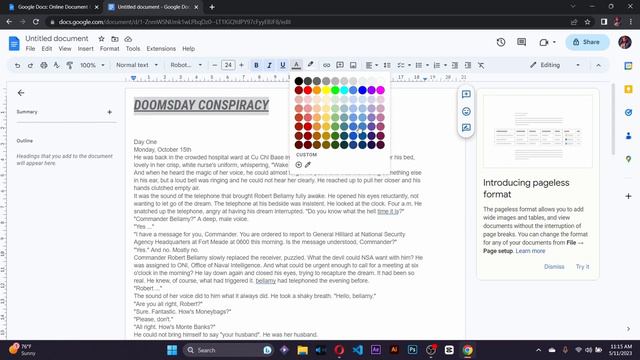Viewport: 640px width, 360px height.
Task: Click the Line and paragraph spacing icon
Action: pyautogui.click(x=387, y=65)
